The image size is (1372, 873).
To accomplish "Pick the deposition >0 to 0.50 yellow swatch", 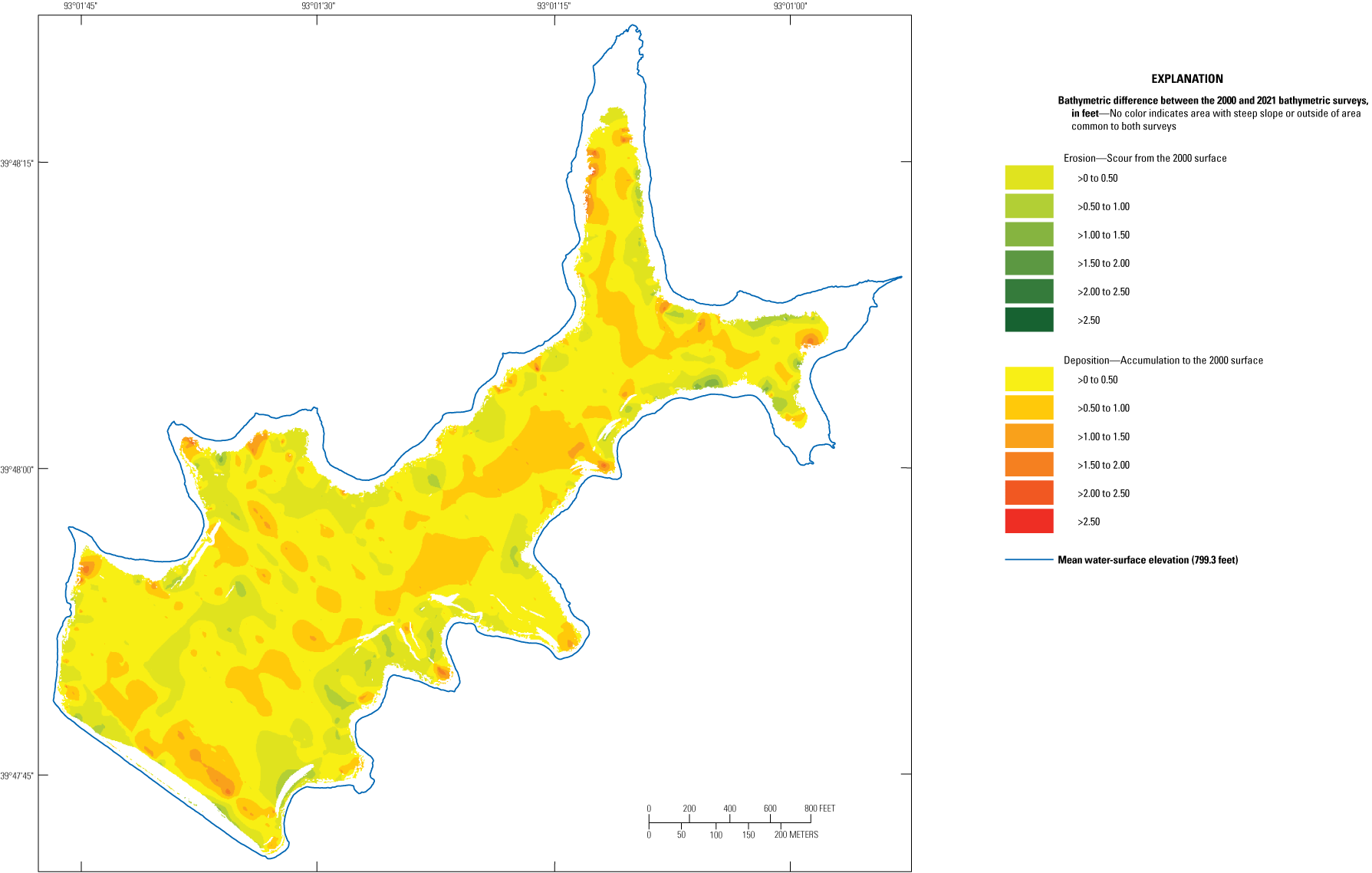I will (1028, 380).
